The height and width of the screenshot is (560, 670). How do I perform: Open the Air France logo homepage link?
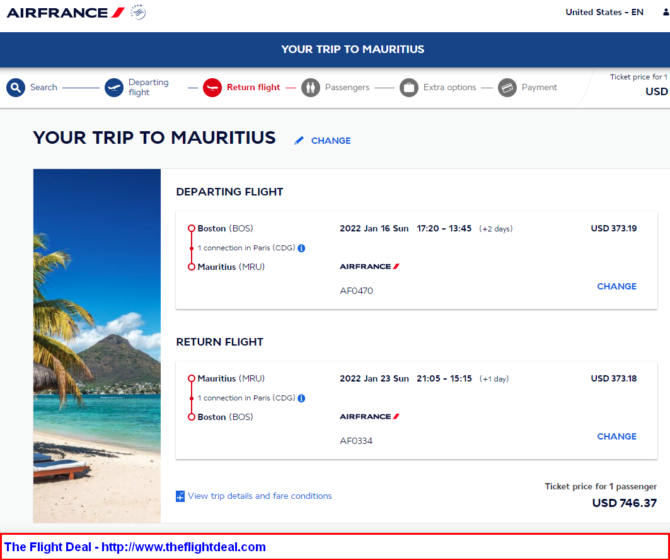[x=65, y=13]
